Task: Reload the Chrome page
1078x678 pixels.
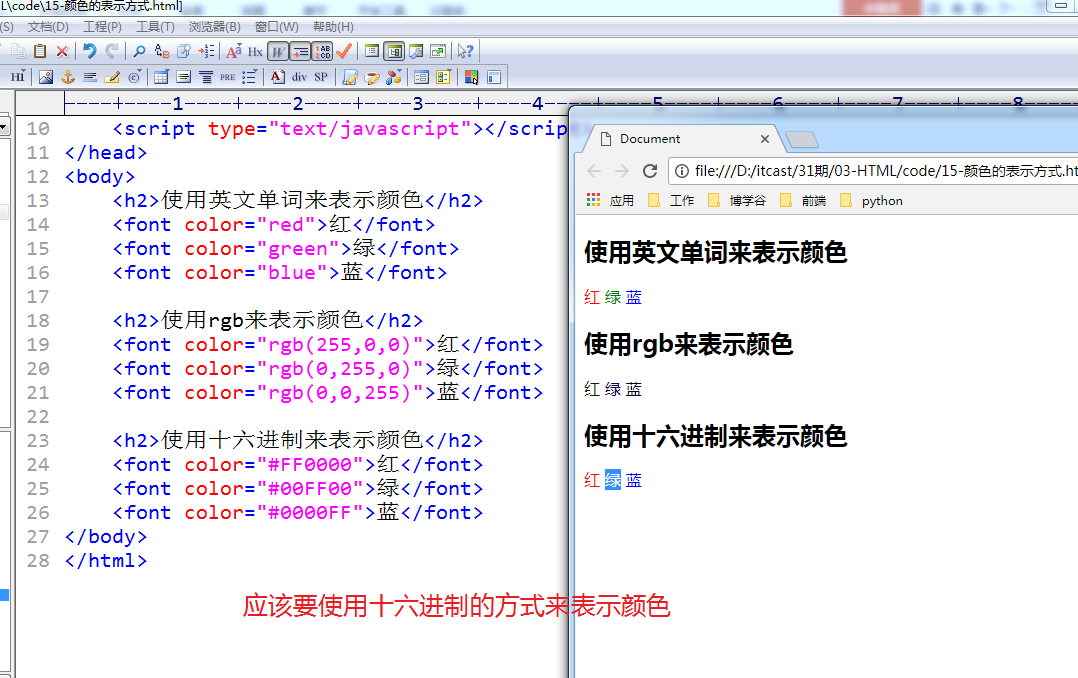Action: (x=650, y=171)
